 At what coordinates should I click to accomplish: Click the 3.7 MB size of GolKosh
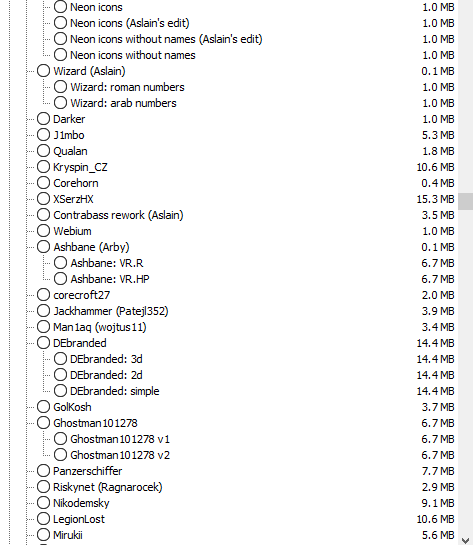(x=438, y=407)
